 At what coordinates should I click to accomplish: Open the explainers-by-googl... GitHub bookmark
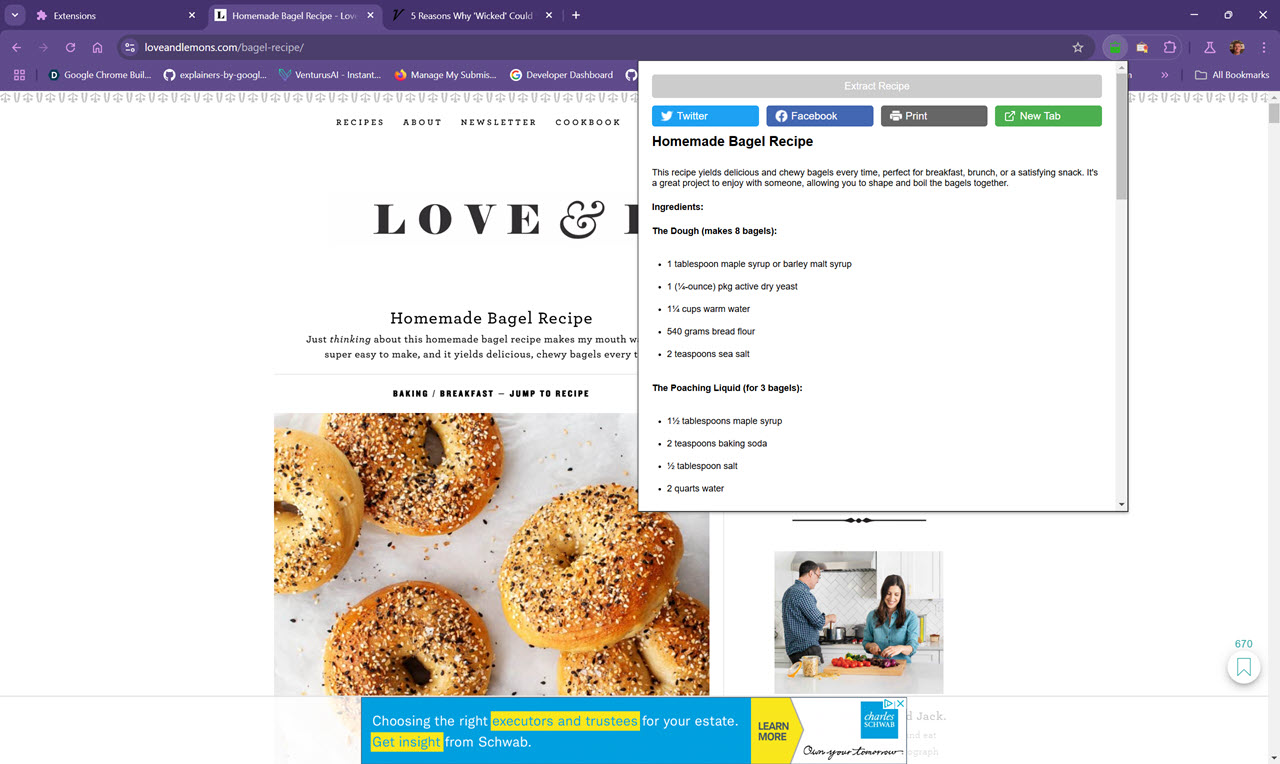click(x=214, y=75)
